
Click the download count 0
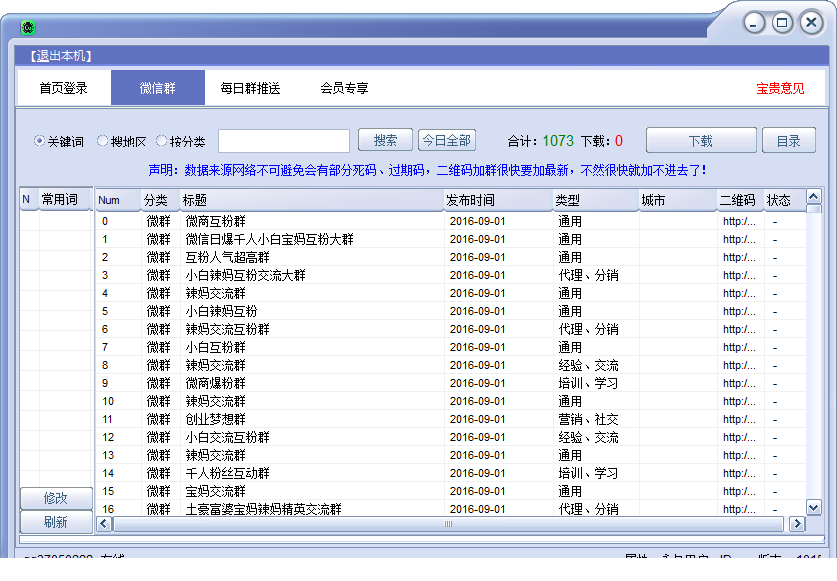619,141
